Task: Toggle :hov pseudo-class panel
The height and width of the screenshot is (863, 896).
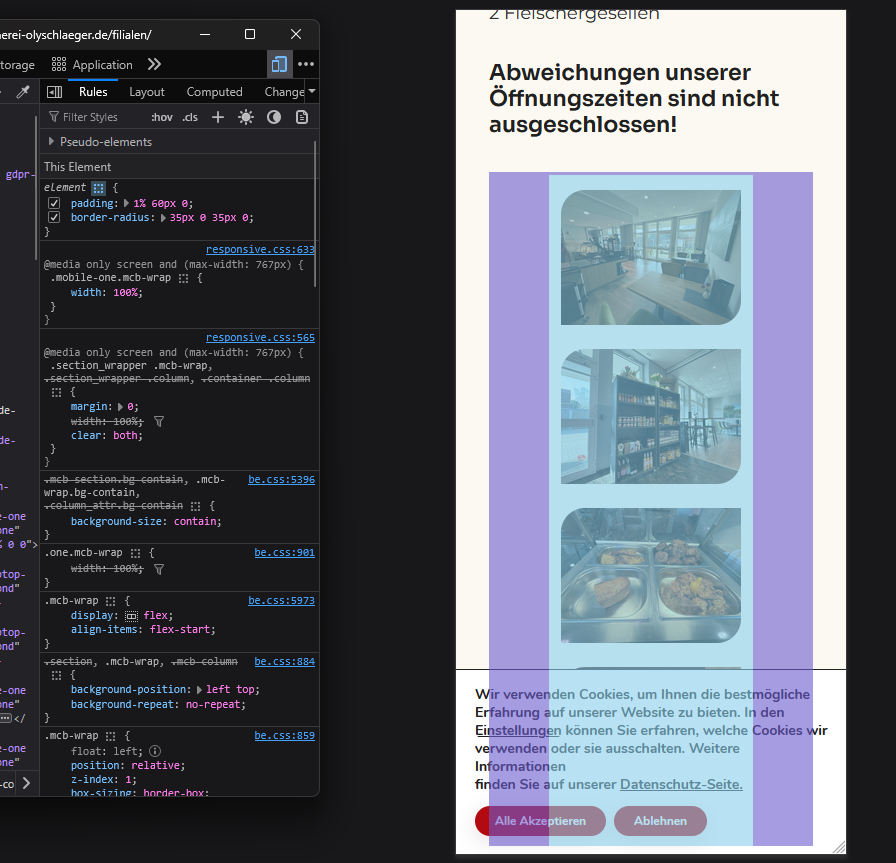Action: pos(161,117)
